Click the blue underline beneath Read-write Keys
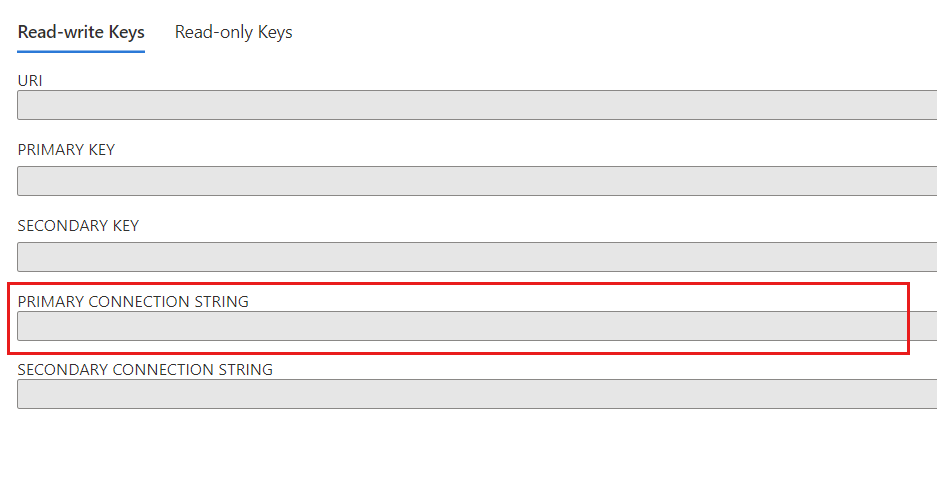 coord(81,51)
